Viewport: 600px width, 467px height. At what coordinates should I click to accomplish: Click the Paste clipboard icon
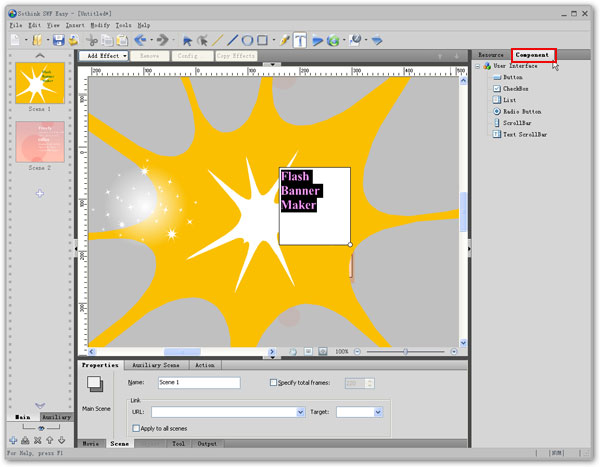(122, 40)
